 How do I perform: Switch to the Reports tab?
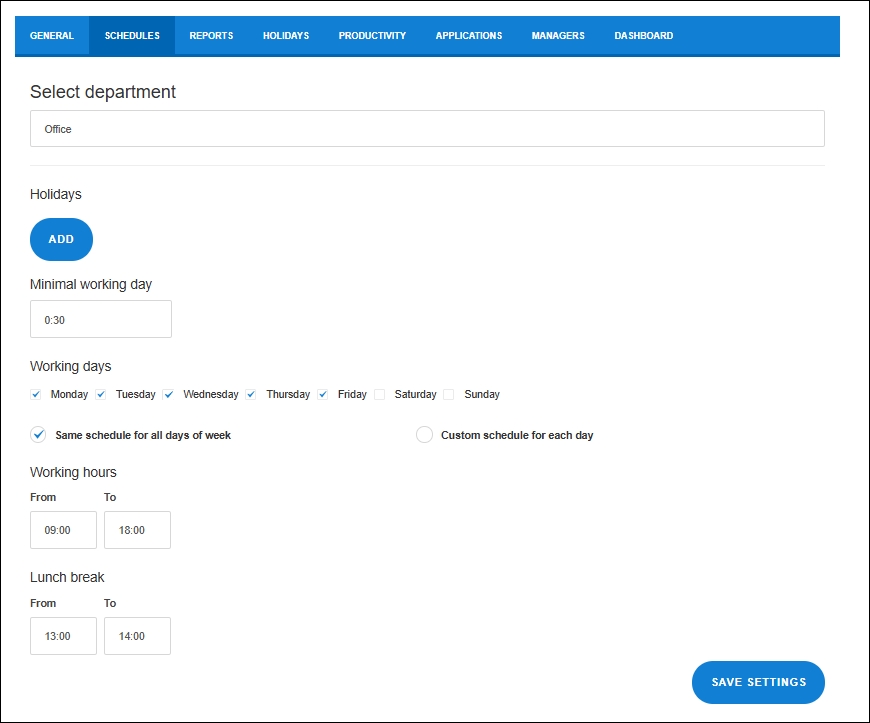click(x=211, y=36)
